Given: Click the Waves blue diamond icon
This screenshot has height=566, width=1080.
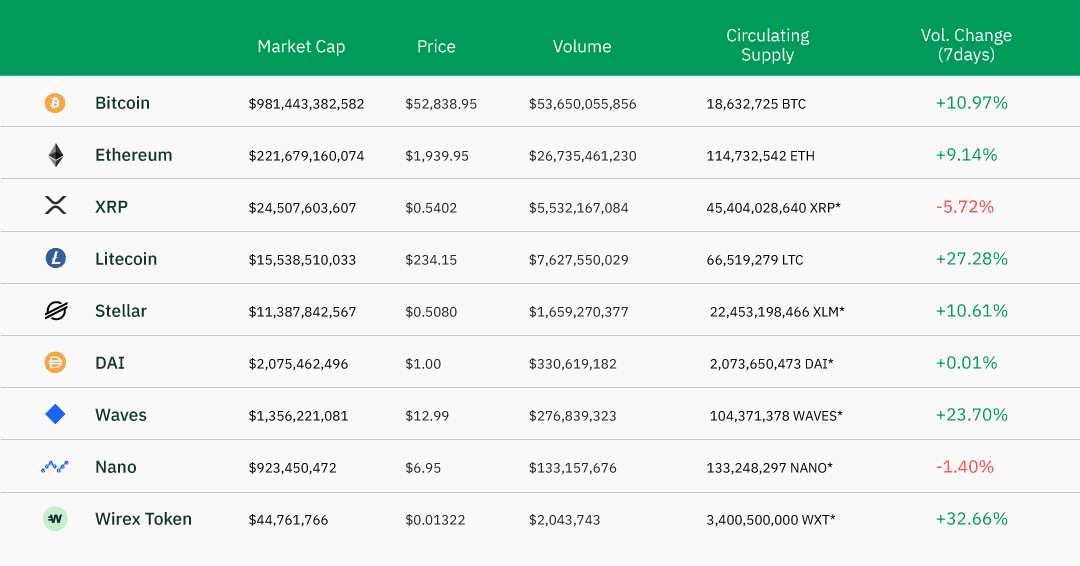Looking at the screenshot, I should 55,414.
